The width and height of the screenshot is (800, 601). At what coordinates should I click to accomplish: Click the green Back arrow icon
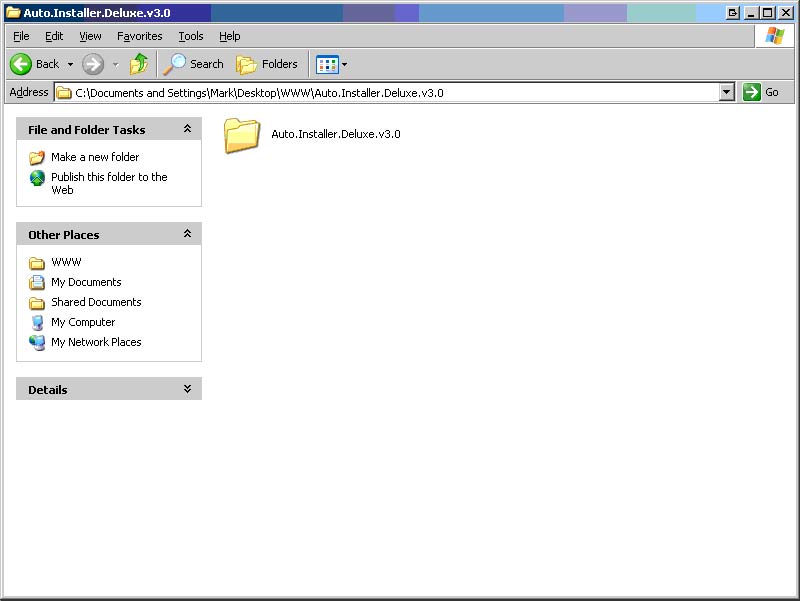click(x=21, y=64)
